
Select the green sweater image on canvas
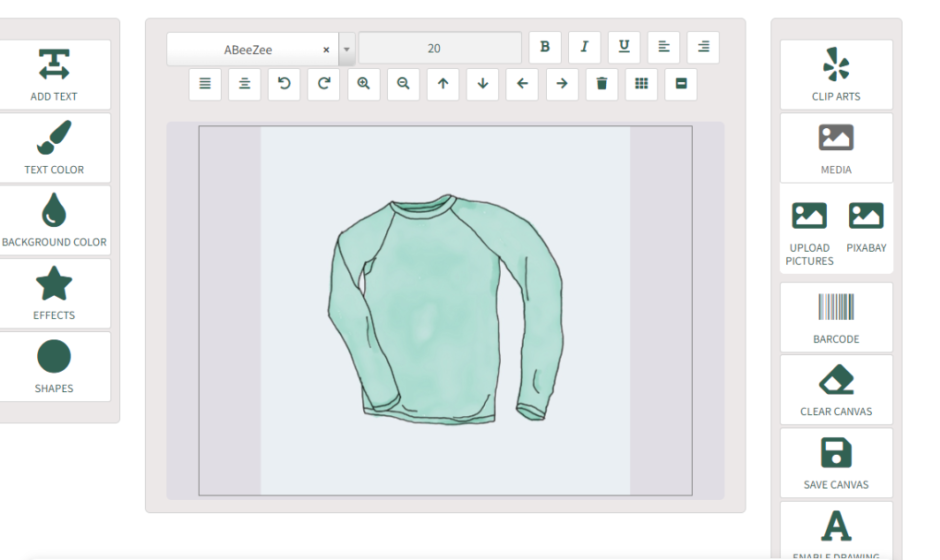pyautogui.click(x=446, y=309)
